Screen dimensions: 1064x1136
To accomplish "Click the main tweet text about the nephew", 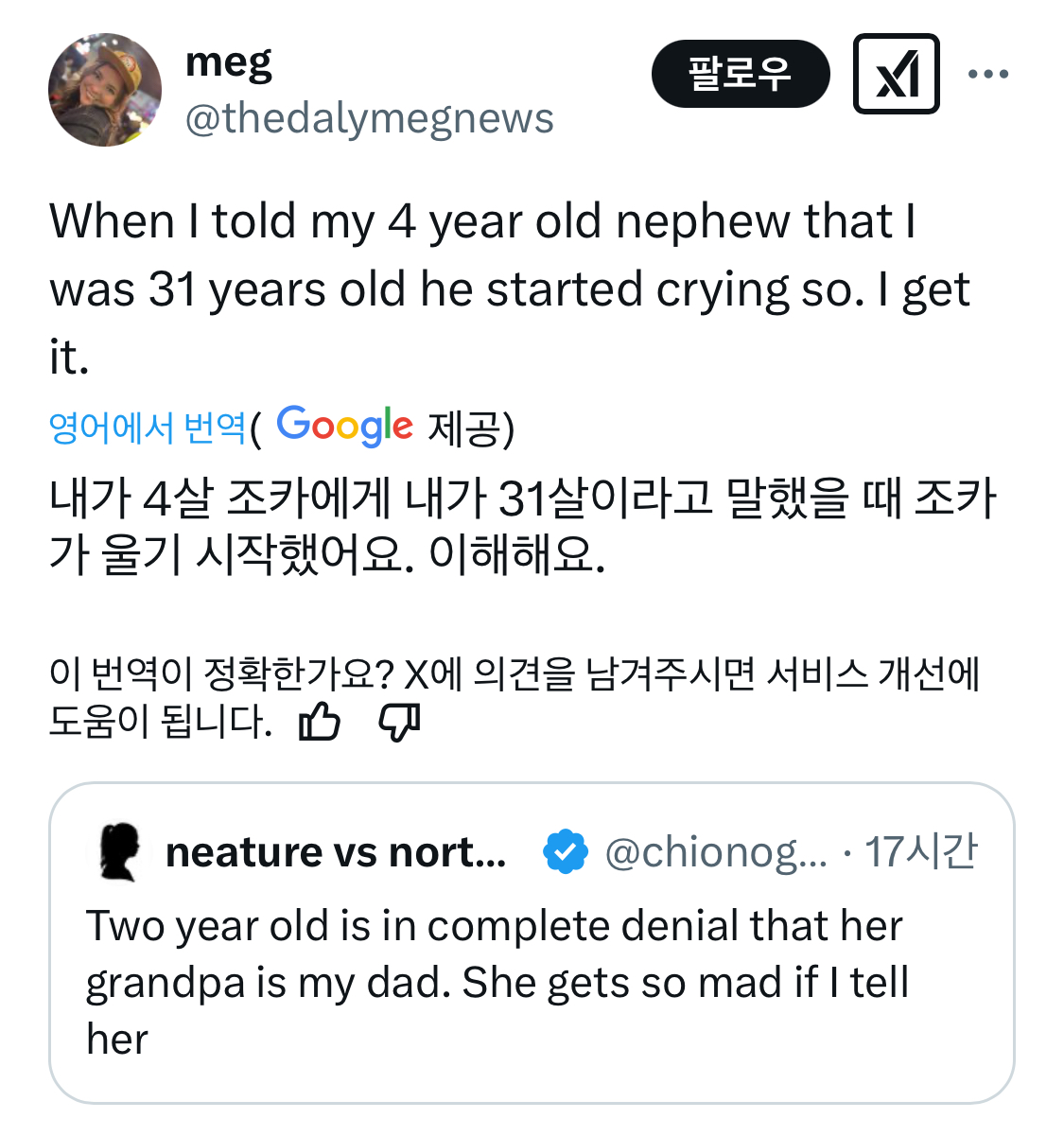I will 509,288.
